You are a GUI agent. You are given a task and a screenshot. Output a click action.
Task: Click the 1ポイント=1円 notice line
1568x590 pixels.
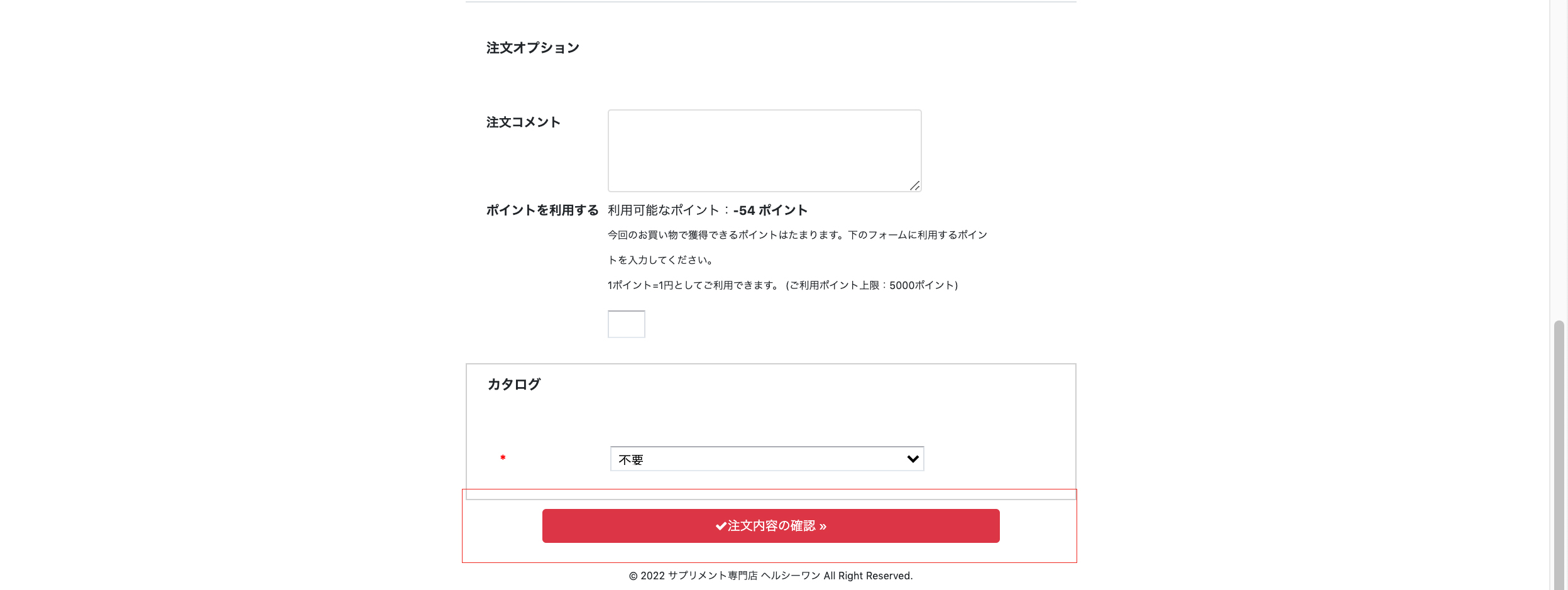pyautogui.click(x=782, y=285)
